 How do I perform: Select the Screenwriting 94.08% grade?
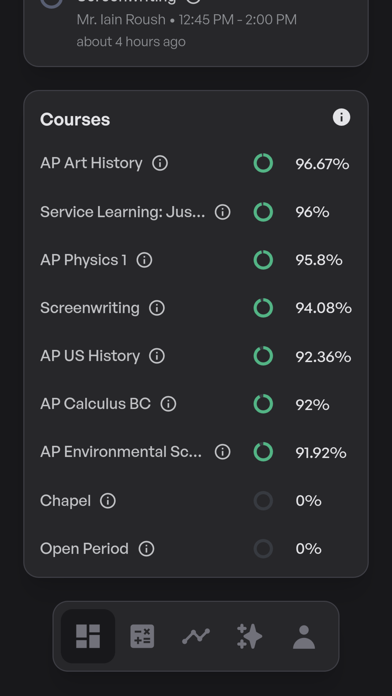point(324,308)
